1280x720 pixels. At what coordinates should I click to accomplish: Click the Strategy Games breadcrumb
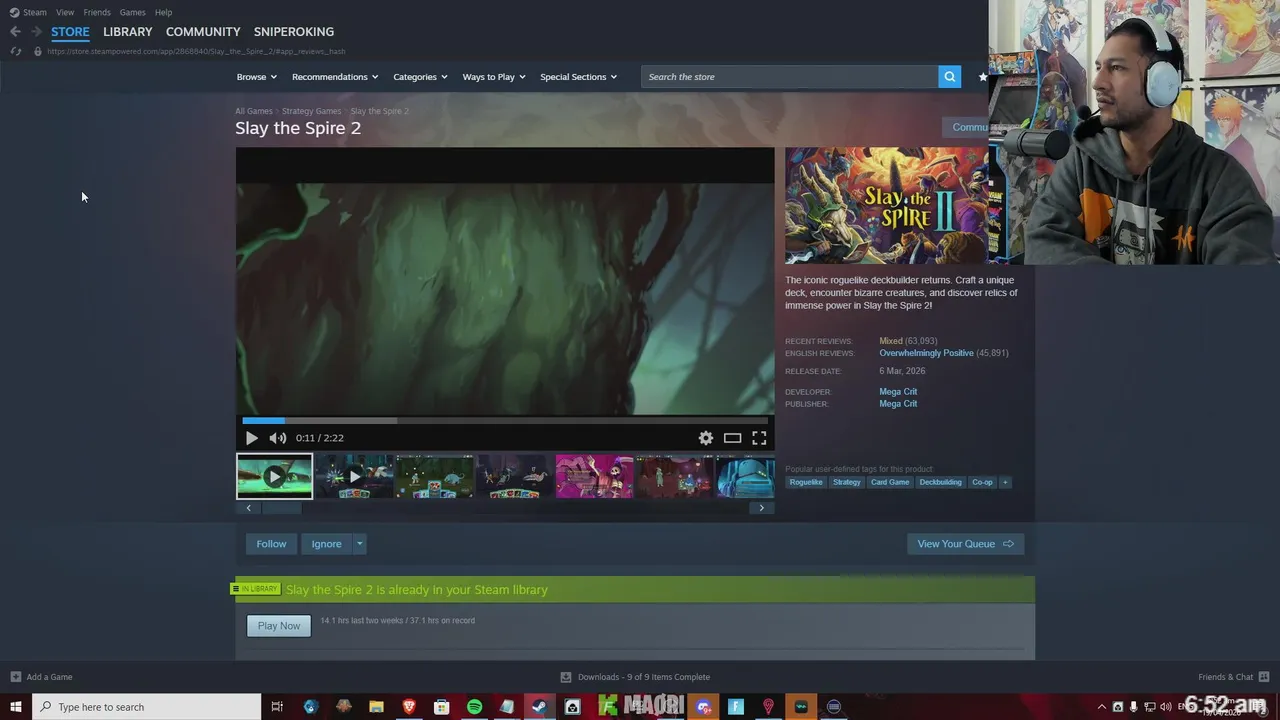tap(311, 111)
